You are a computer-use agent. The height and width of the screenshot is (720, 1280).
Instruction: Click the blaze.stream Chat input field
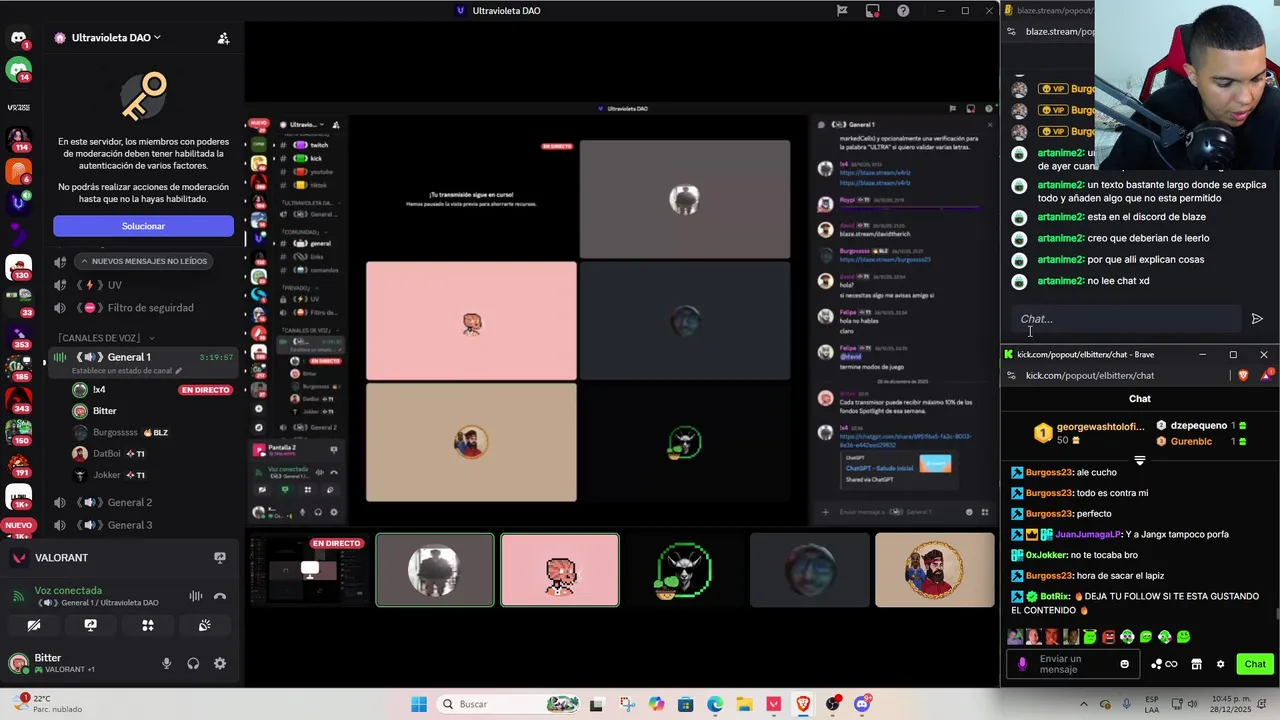coord(1125,319)
